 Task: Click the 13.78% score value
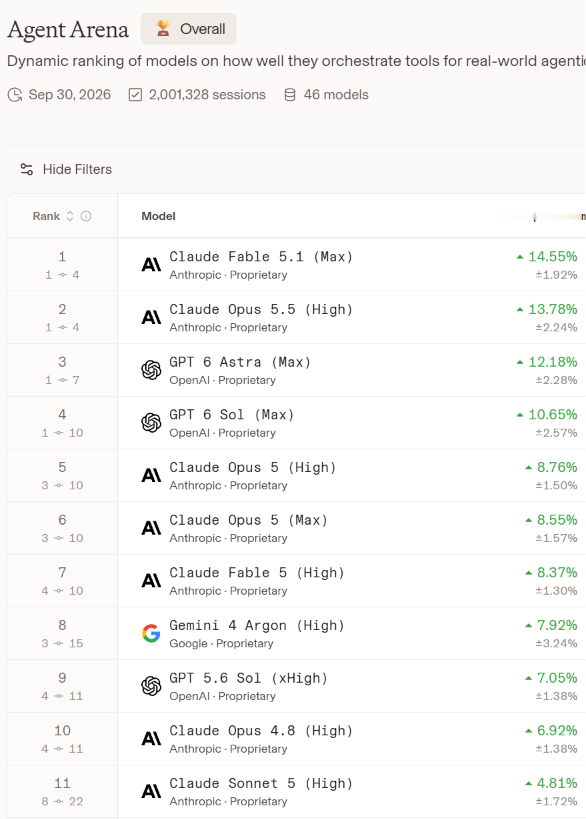[553, 310]
